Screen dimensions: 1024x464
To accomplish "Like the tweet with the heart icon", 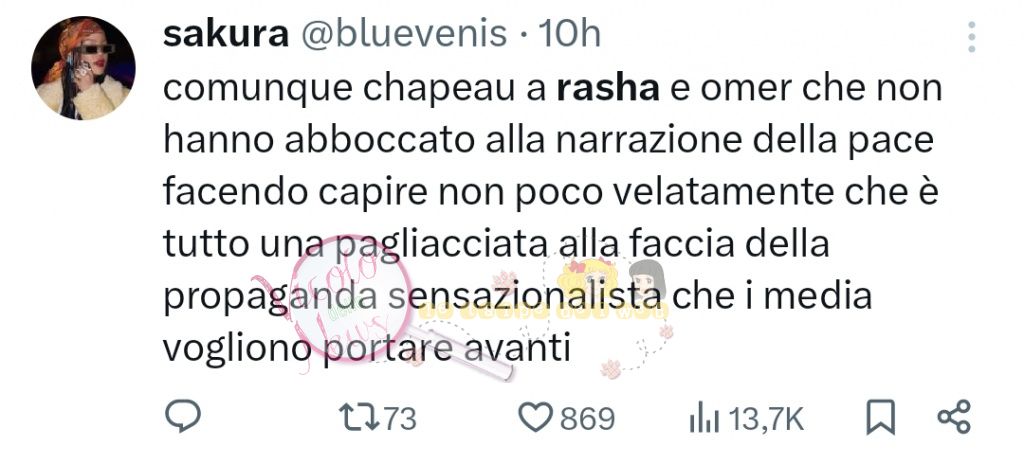I will [x=536, y=418].
